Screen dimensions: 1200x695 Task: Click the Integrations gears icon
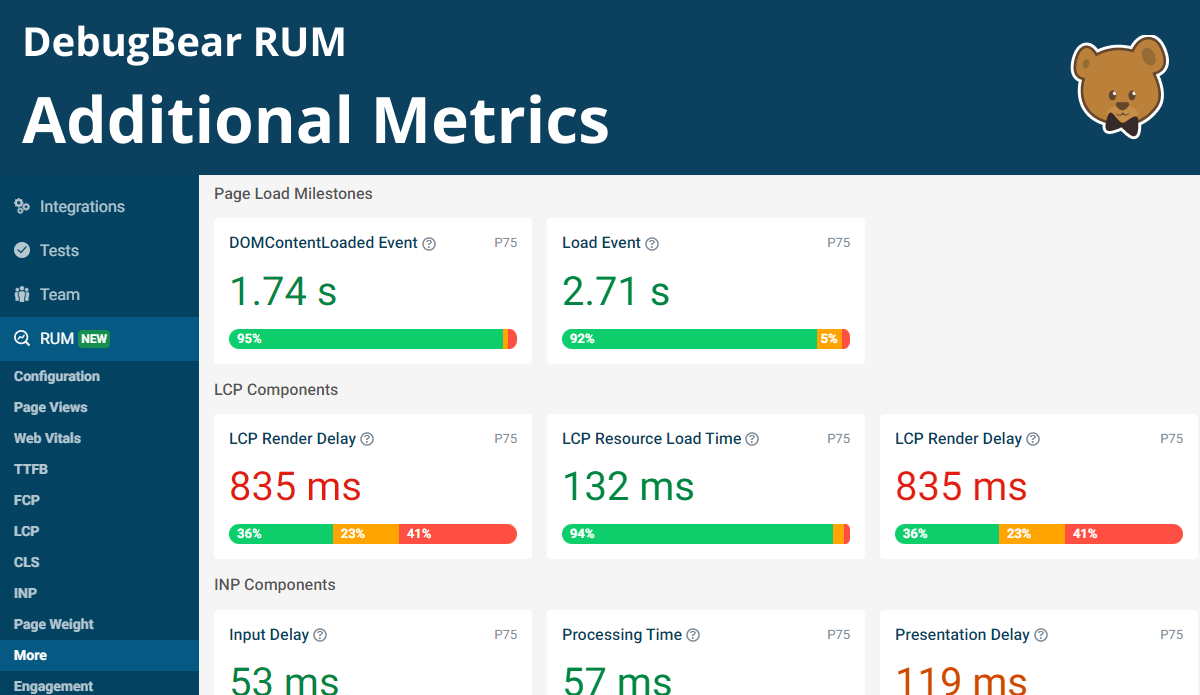(x=22, y=207)
